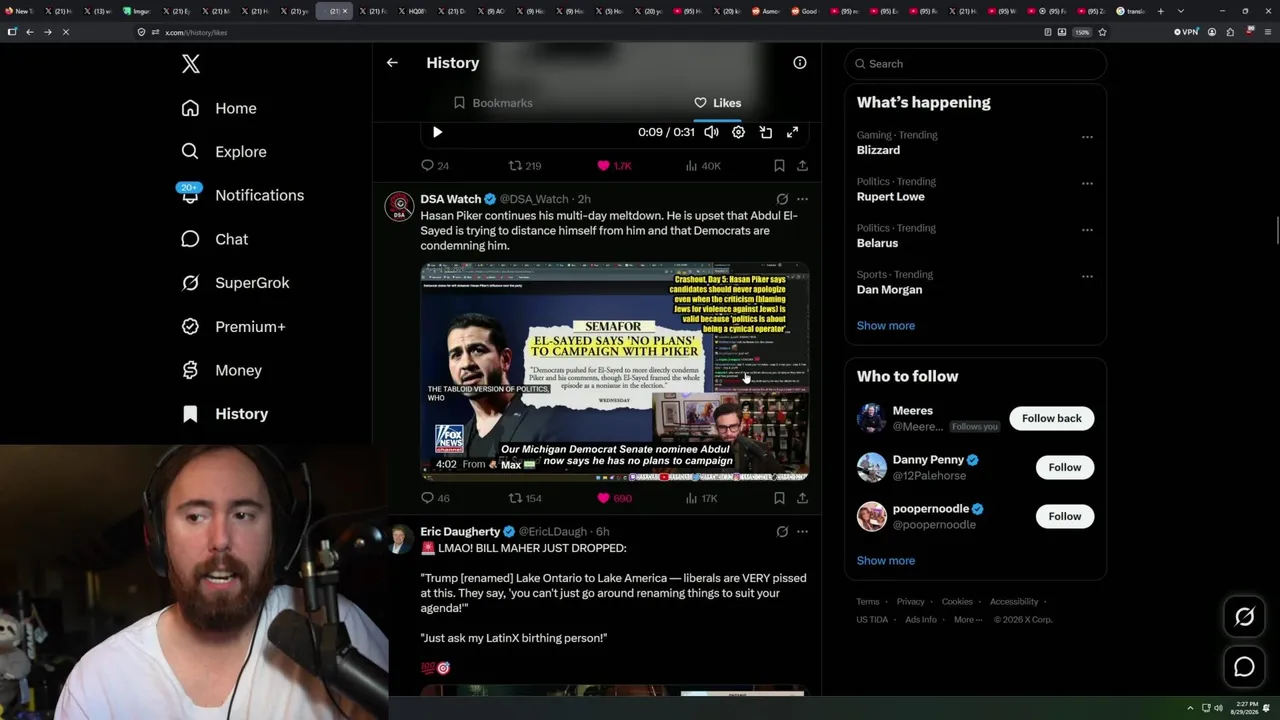1280x720 pixels.
Task: Open the Rupert Lowe trending topic
Action: 890,197
